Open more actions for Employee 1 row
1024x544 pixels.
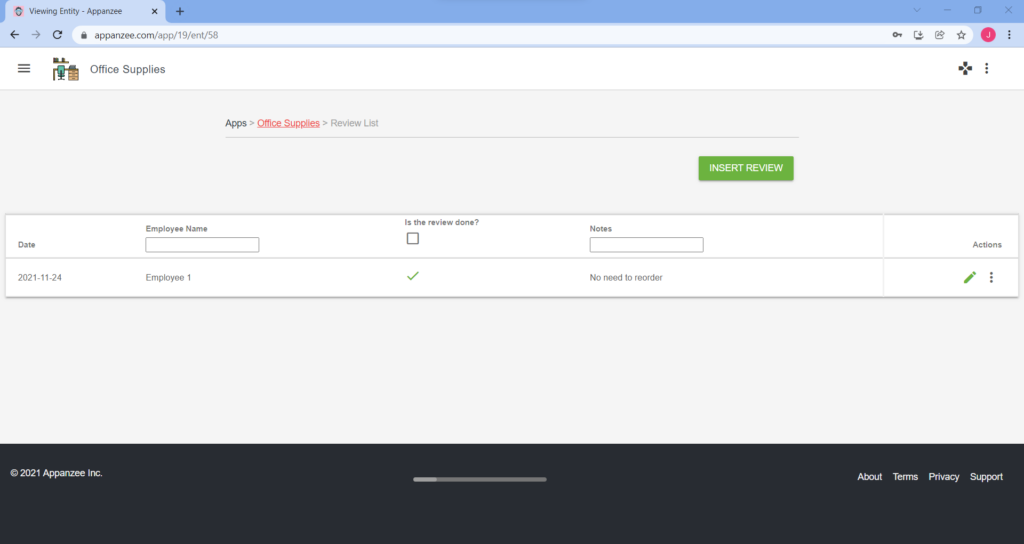point(991,278)
